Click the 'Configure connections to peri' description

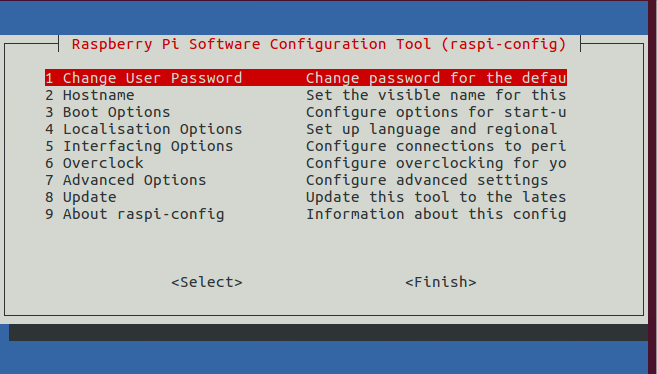pyautogui.click(x=436, y=146)
